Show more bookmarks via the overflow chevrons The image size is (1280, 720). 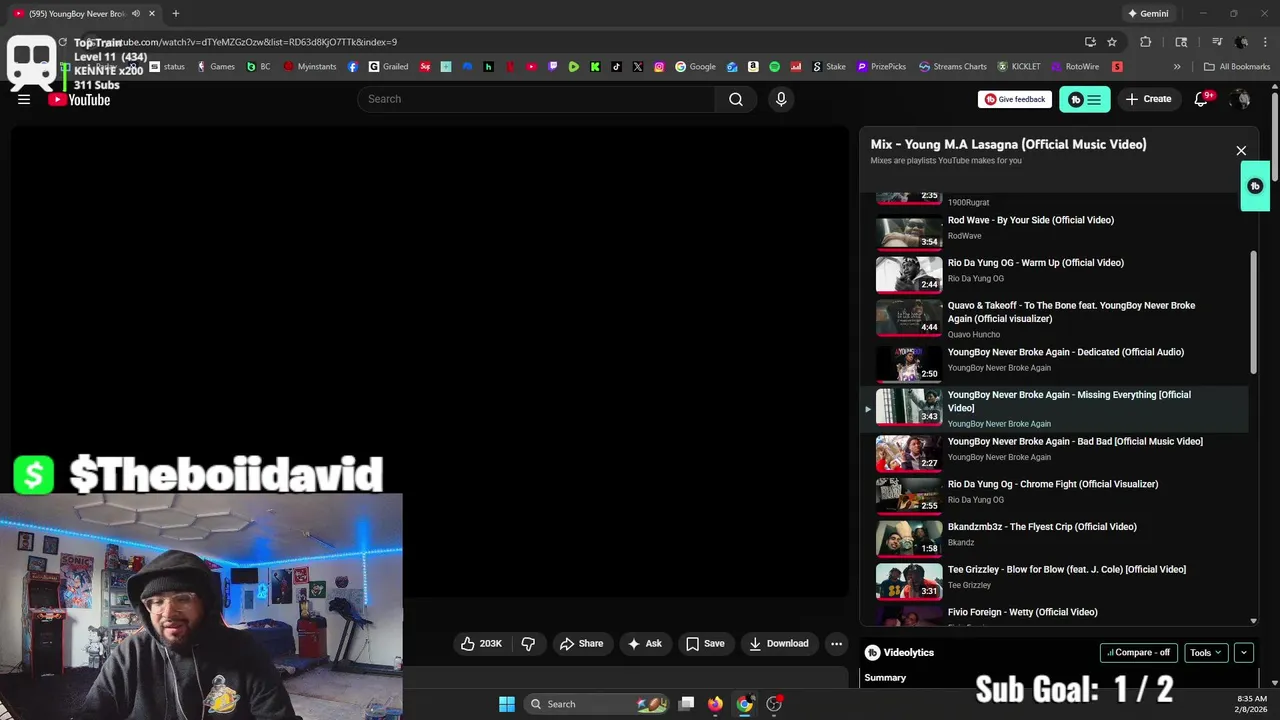(1176, 67)
